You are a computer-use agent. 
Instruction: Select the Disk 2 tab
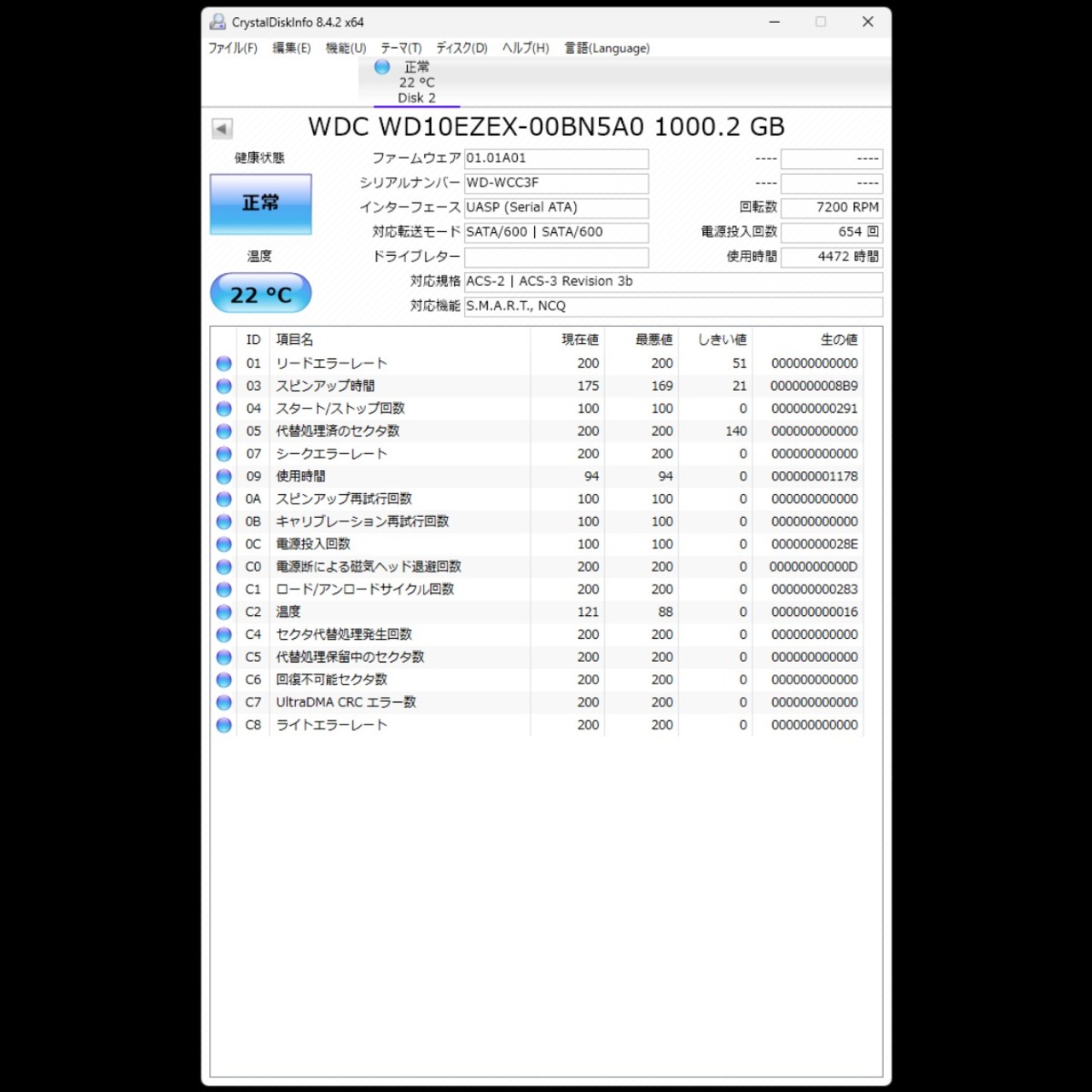(416, 83)
